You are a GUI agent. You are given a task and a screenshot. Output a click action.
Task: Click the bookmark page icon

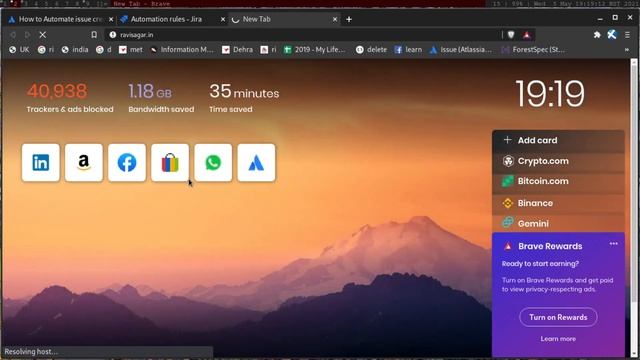pos(94,35)
